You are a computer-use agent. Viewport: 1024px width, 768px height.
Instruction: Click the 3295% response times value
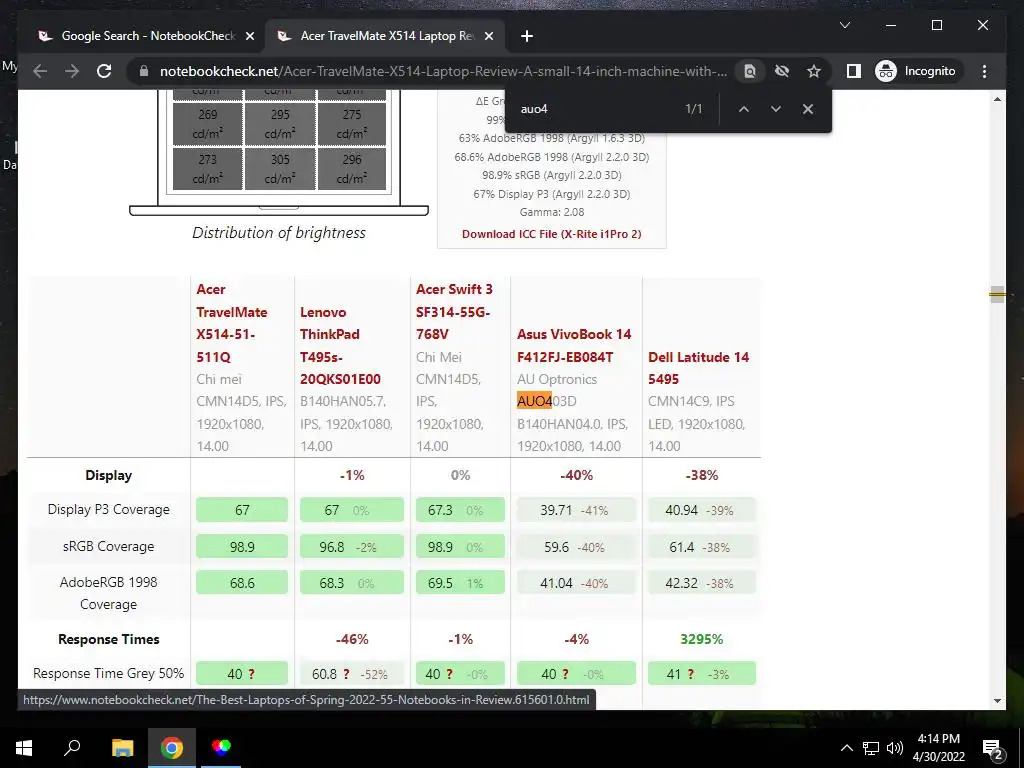click(701, 639)
